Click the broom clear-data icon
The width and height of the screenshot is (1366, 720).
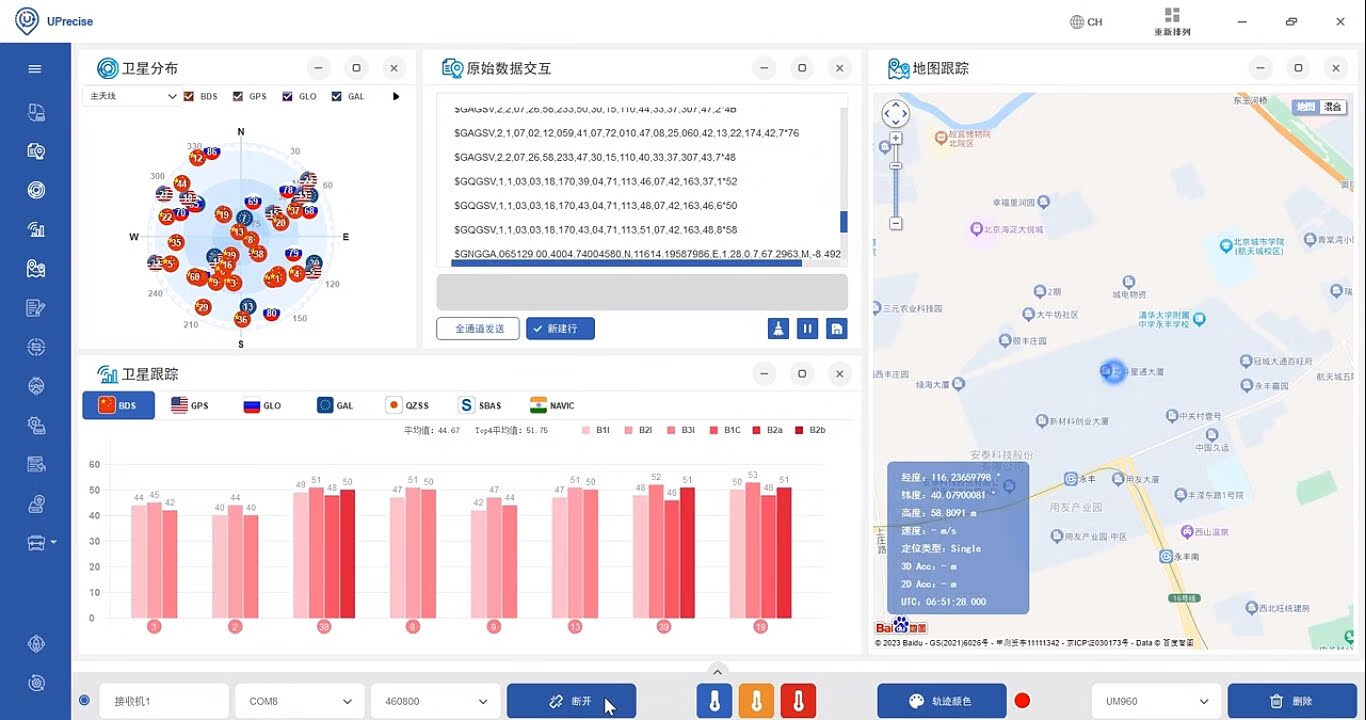[x=778, y=328]
